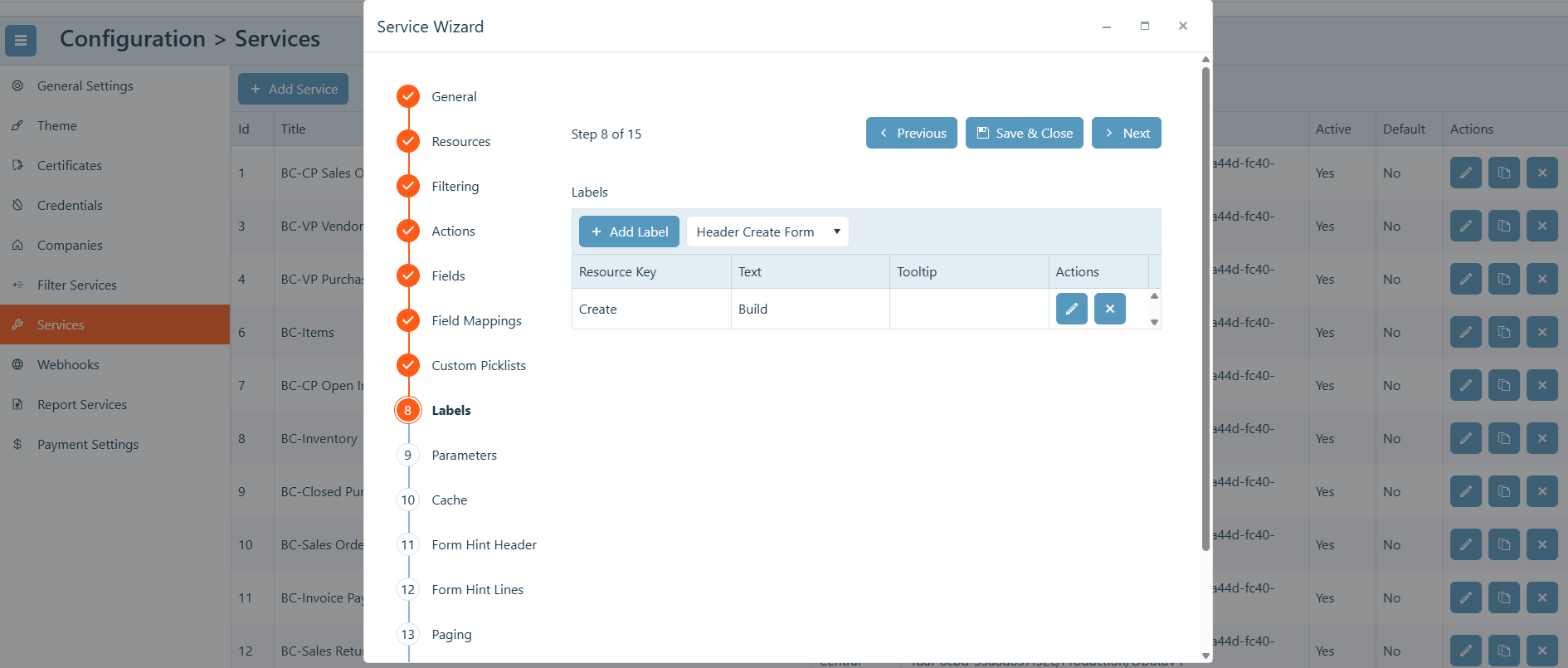Click the Theme brush icon in sidebar
Image resolution: width=1568 pixels, height=668 pixels.
tap(17, 125)
